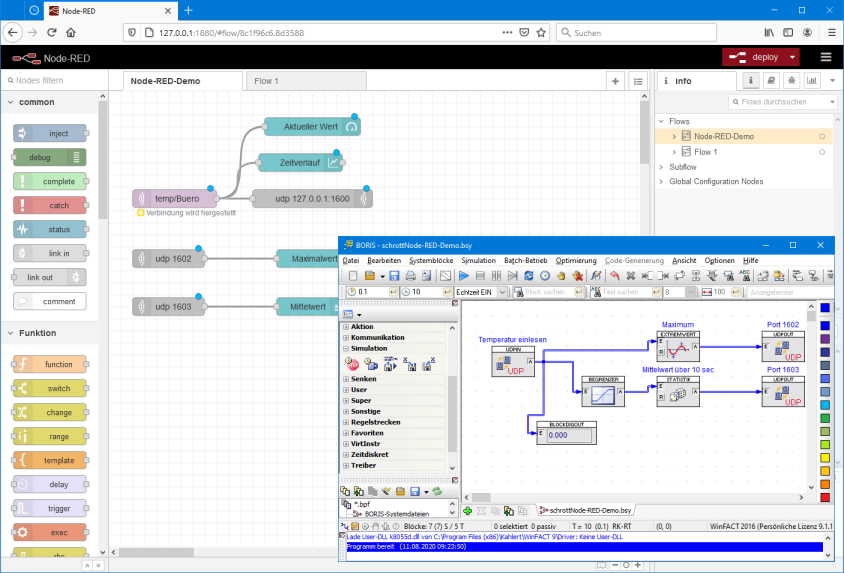Collapse the Funktion palette category
The height and width of the screenshot is (573, 844).
[11, 333]
